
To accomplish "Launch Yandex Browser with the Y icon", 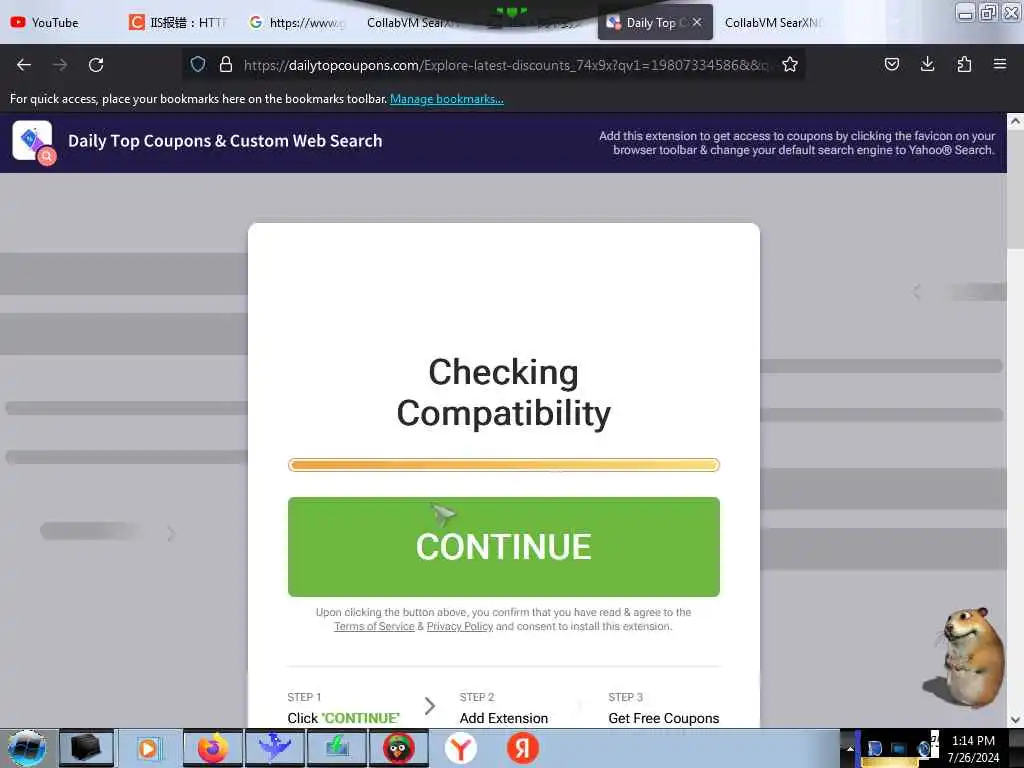I will coord(461,748).
